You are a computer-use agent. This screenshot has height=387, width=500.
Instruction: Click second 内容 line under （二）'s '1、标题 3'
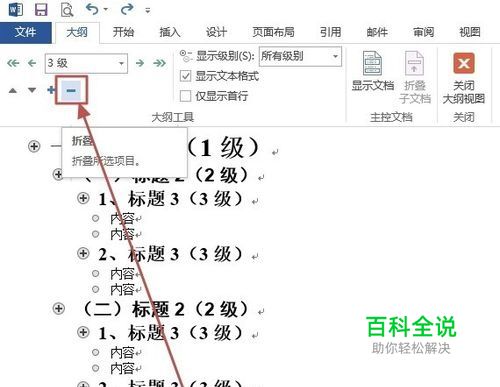(122, 368)
